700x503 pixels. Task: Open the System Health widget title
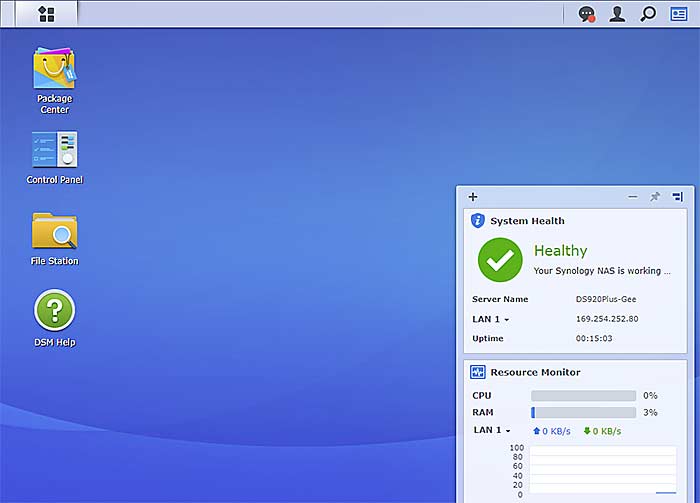527,221
